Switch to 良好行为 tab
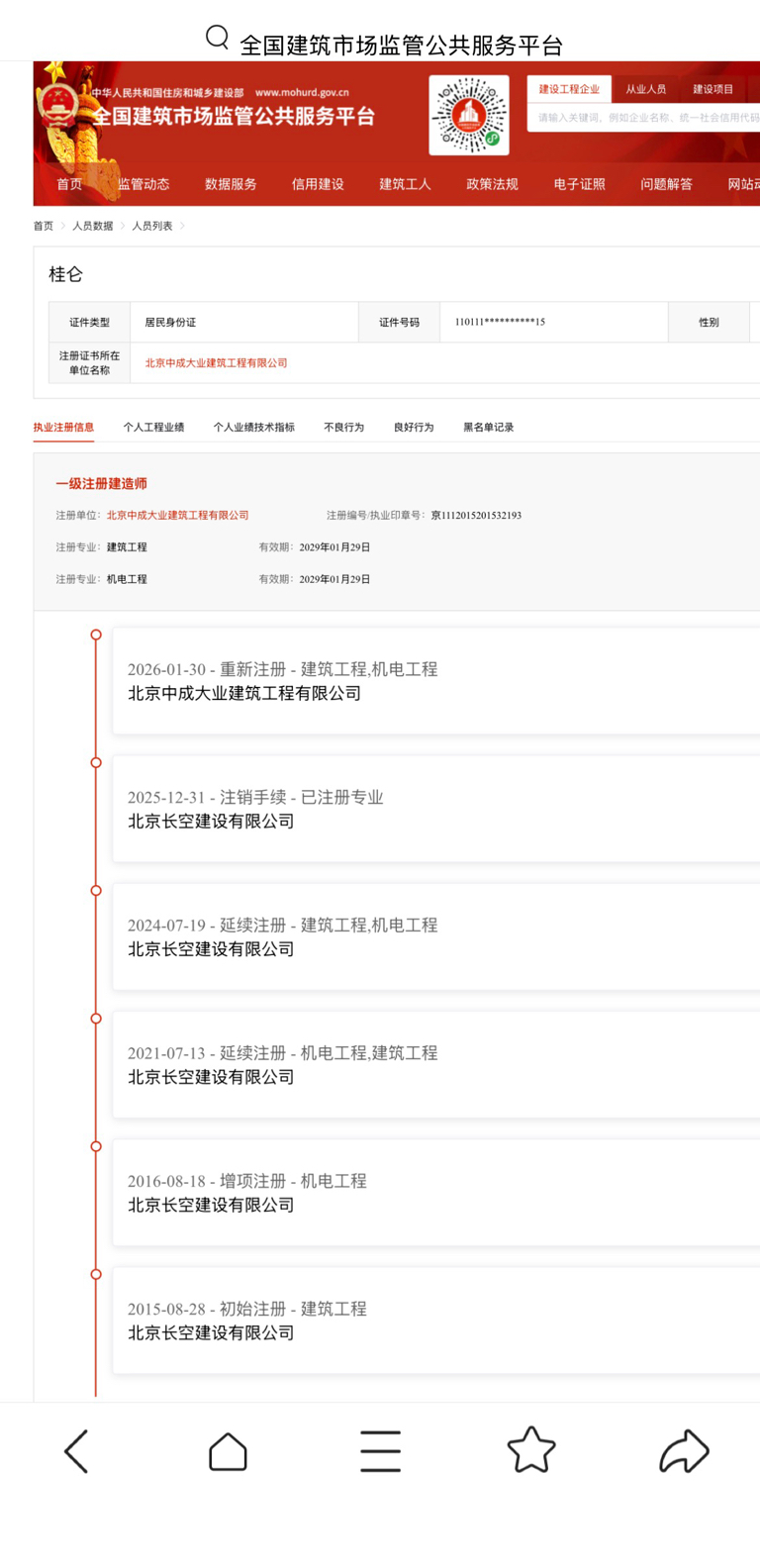This screenshot has height=1568, width=760. [x=414, y=428]
